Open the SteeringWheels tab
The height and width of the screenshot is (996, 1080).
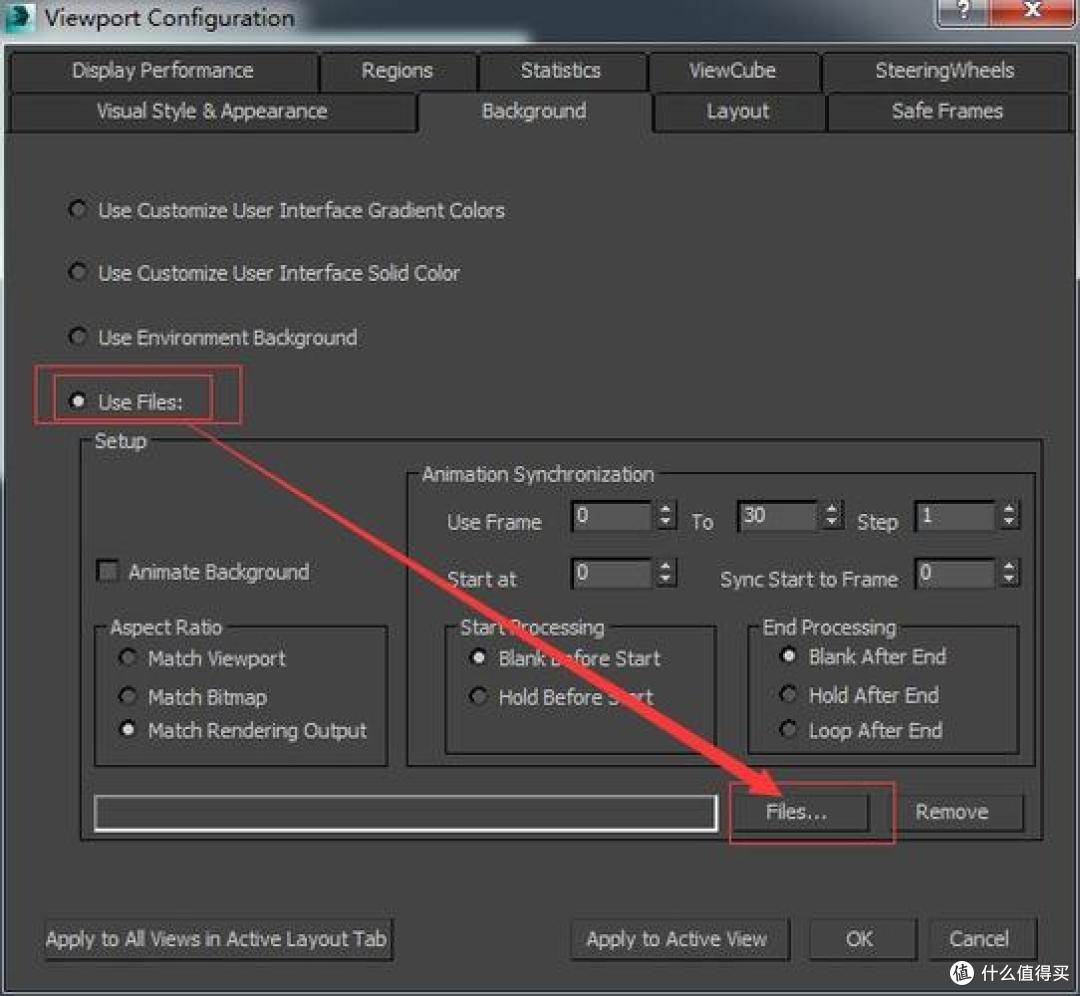[x=944, y=71]
